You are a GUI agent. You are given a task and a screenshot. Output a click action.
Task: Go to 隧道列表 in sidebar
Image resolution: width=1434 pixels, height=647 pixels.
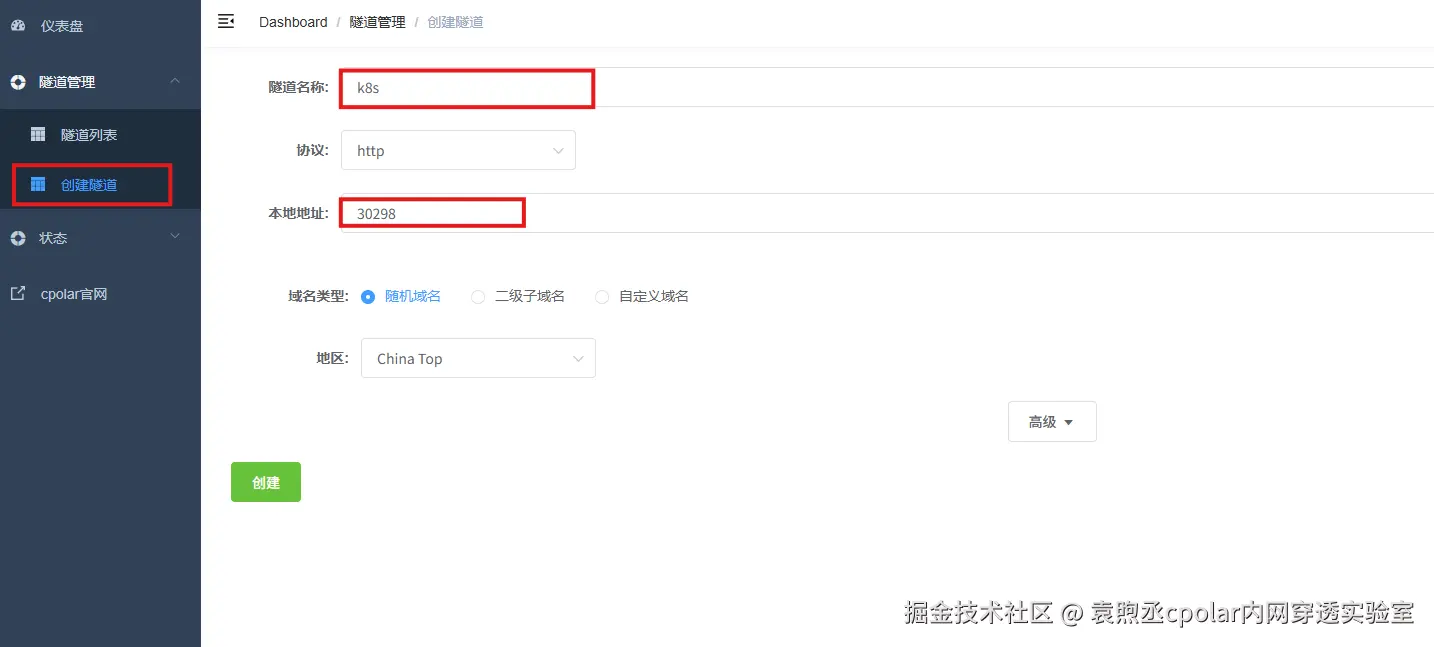point(100,134)
